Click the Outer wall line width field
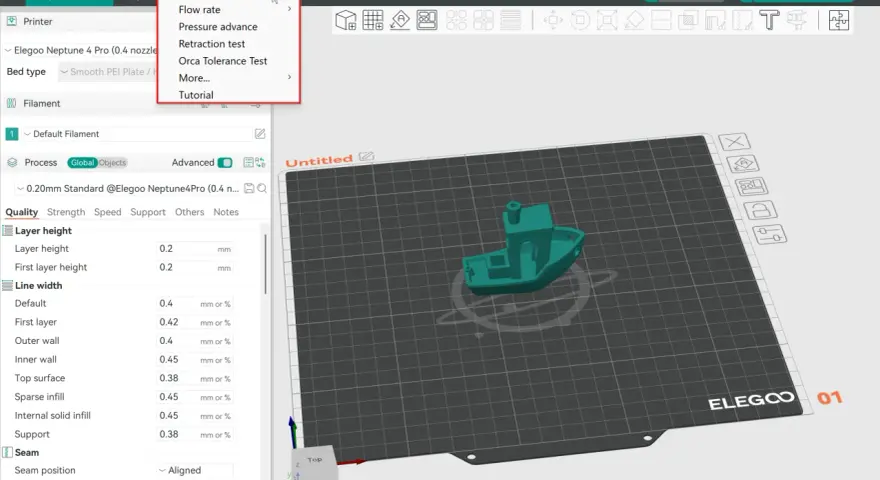The height and width of the screenshot is (480, 880). click(195, 341)
